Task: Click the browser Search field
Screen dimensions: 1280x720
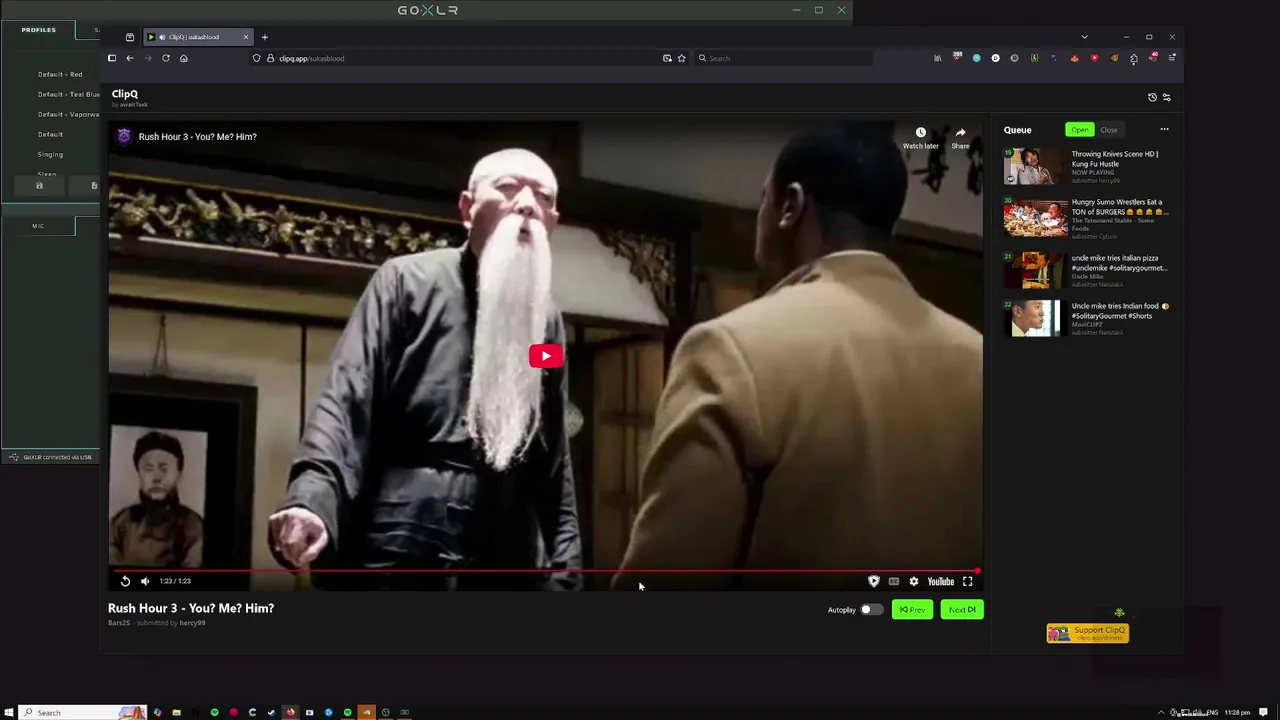Action: 783,58
